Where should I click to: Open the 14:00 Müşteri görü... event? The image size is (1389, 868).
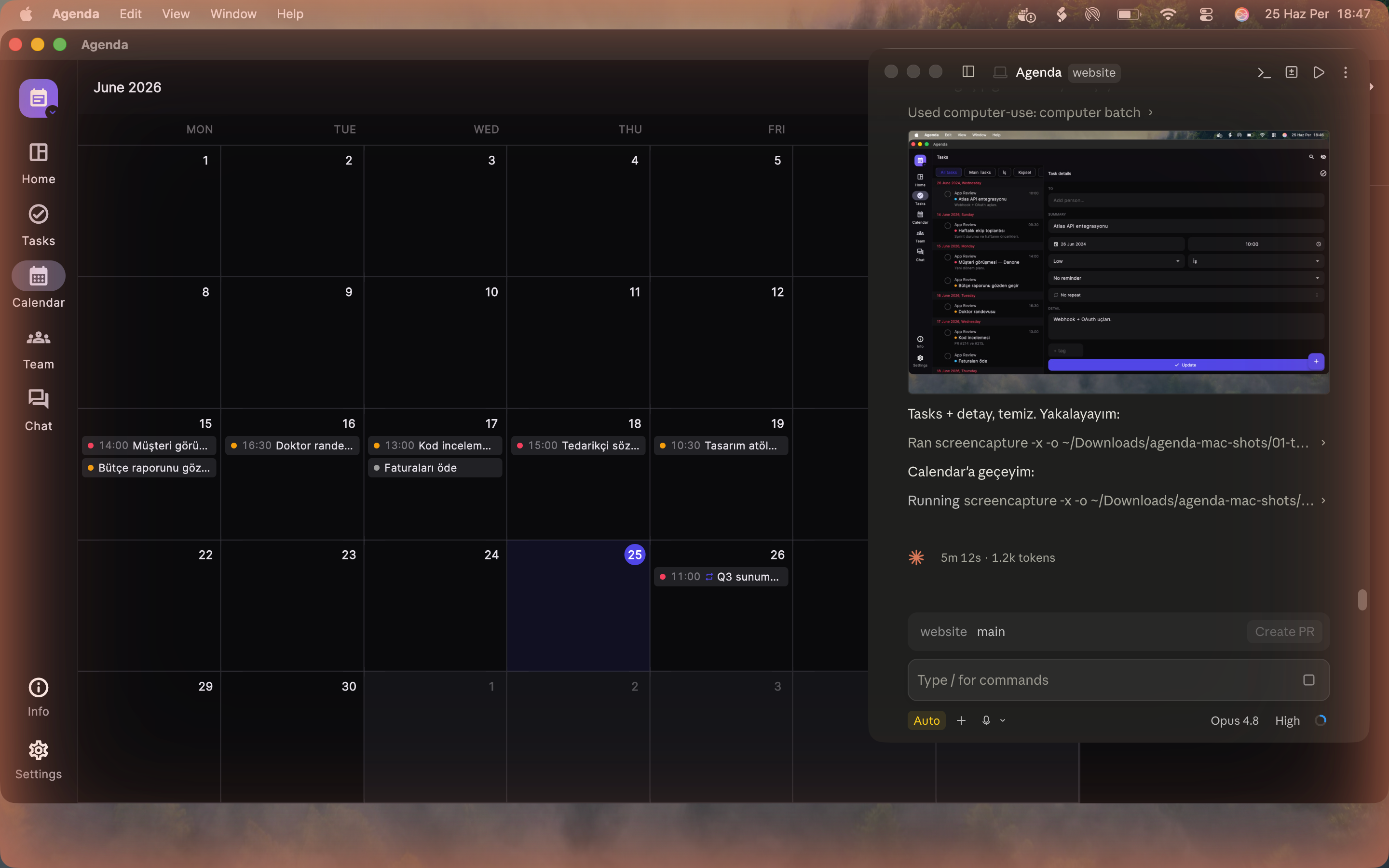[x=149, y=446]
